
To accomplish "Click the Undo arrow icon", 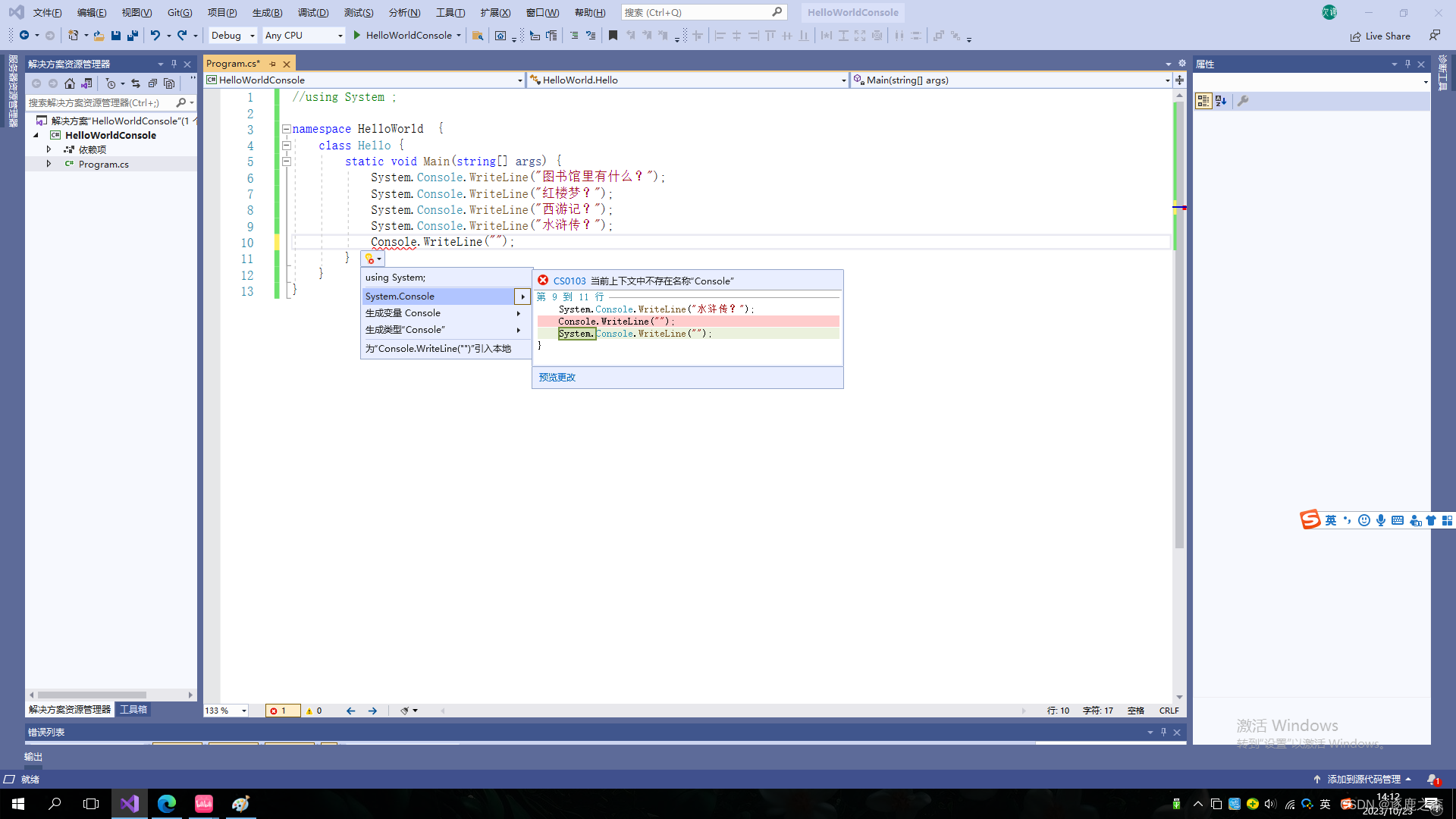I will pyautogui.click(x=155, y=35).
